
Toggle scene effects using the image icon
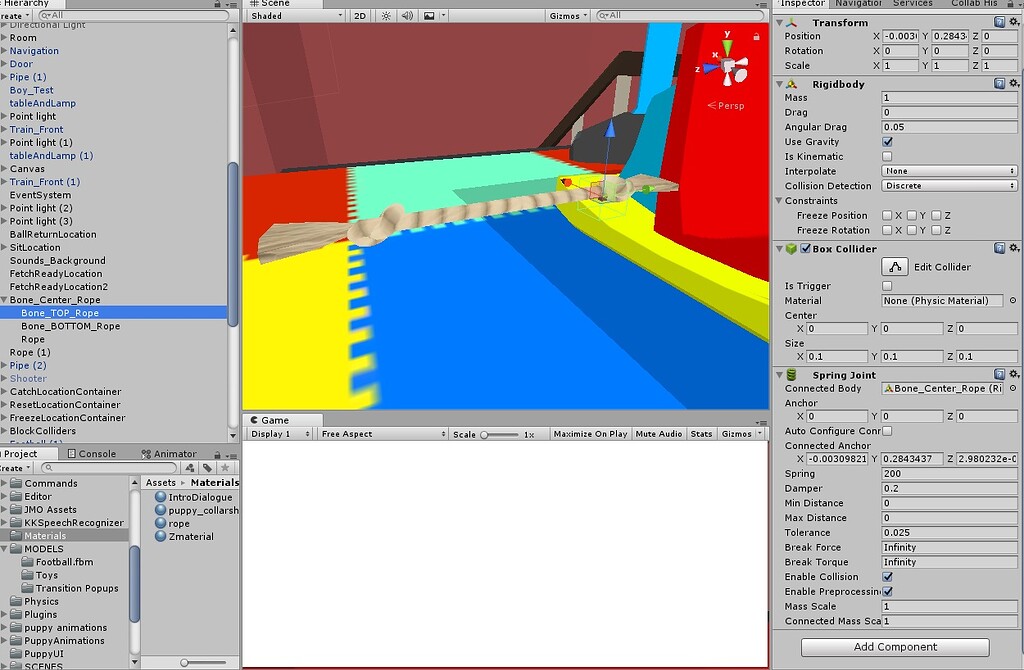428,16
